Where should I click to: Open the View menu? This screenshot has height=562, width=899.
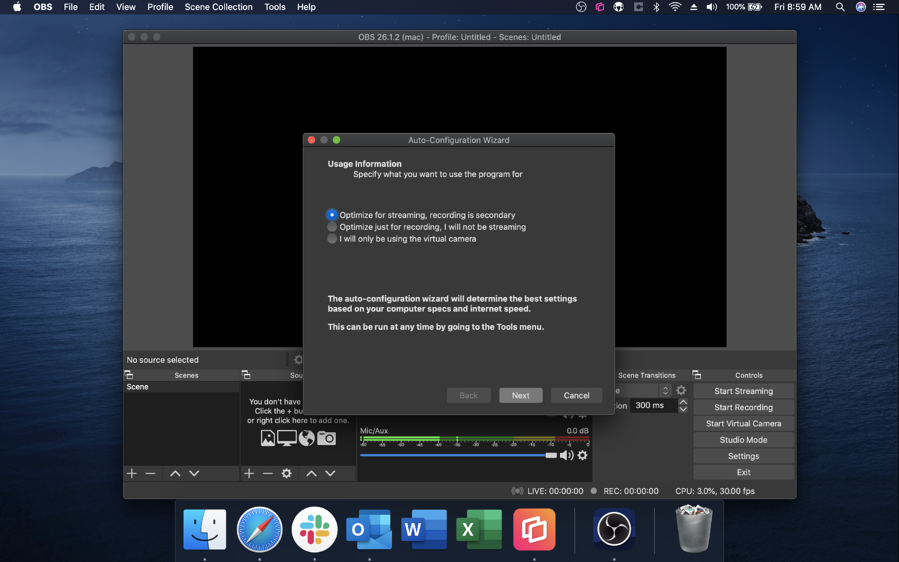126,7
